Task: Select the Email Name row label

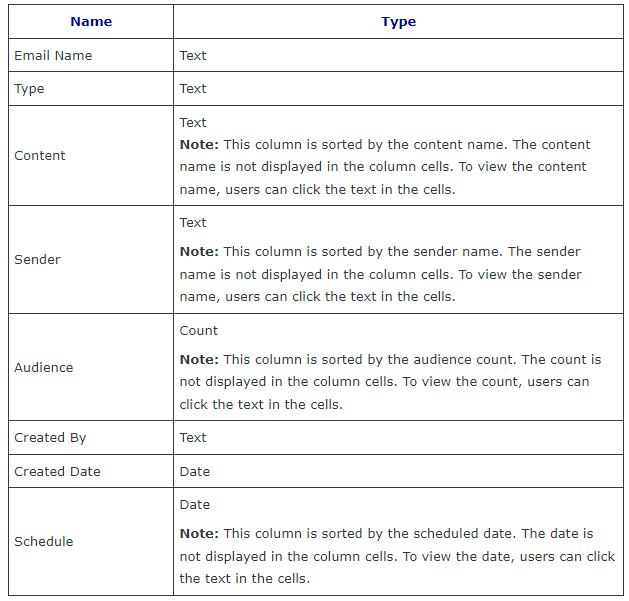Action: tap(53, 56)
